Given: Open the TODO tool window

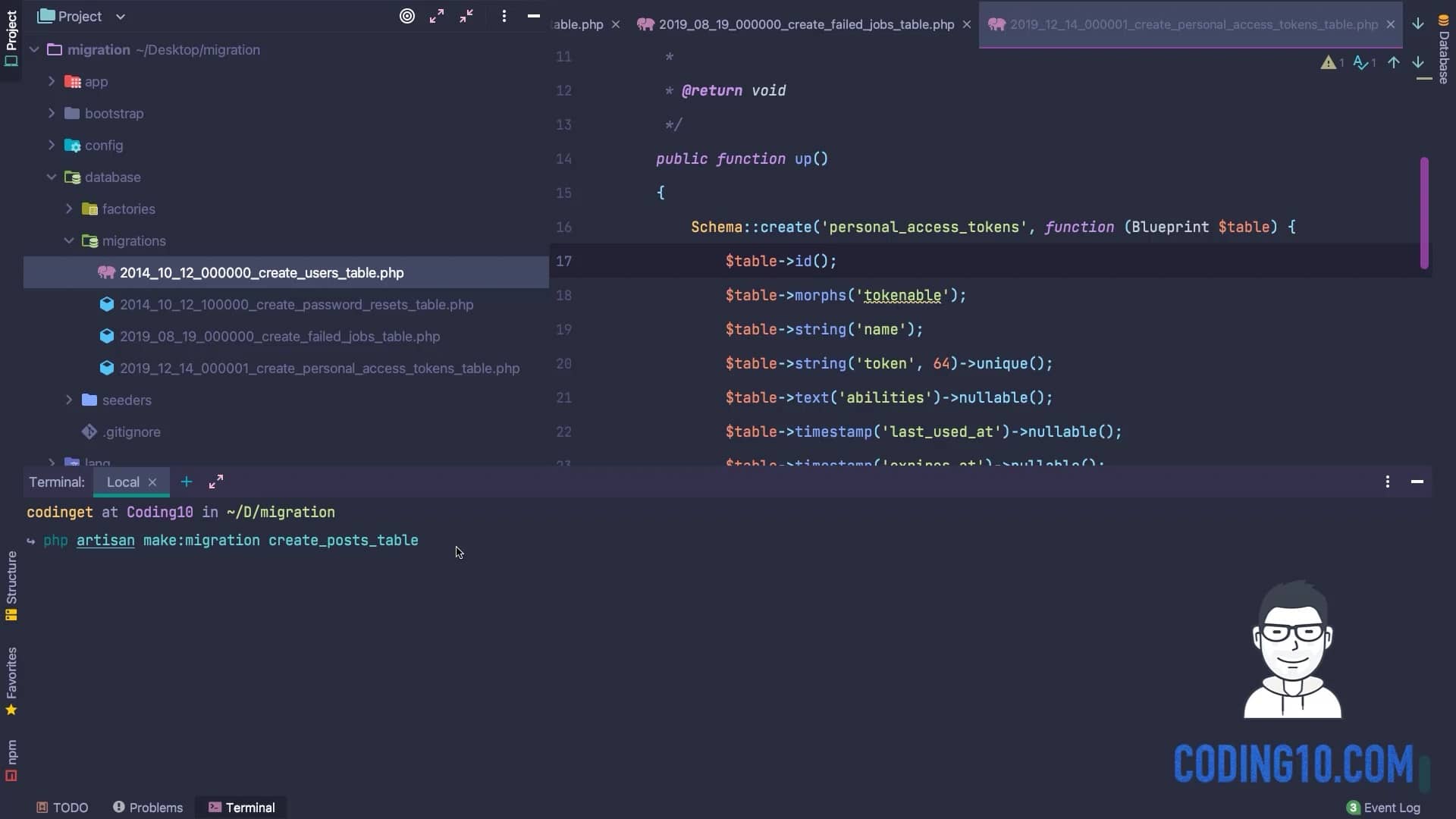Looking at the screenshot, I should 62,808.
